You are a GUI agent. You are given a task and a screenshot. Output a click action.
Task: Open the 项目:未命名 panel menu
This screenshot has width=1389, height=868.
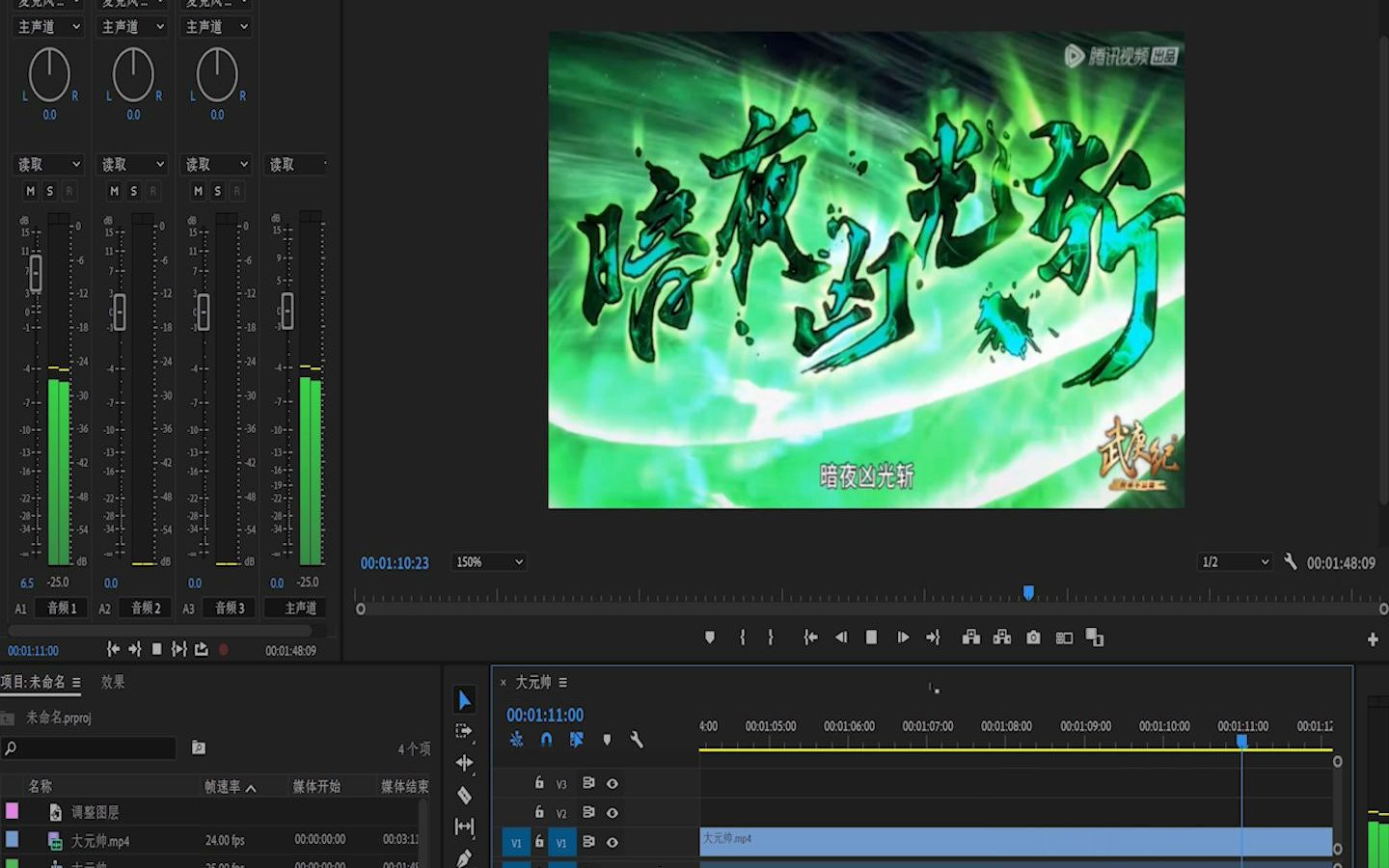coord(76,682)
